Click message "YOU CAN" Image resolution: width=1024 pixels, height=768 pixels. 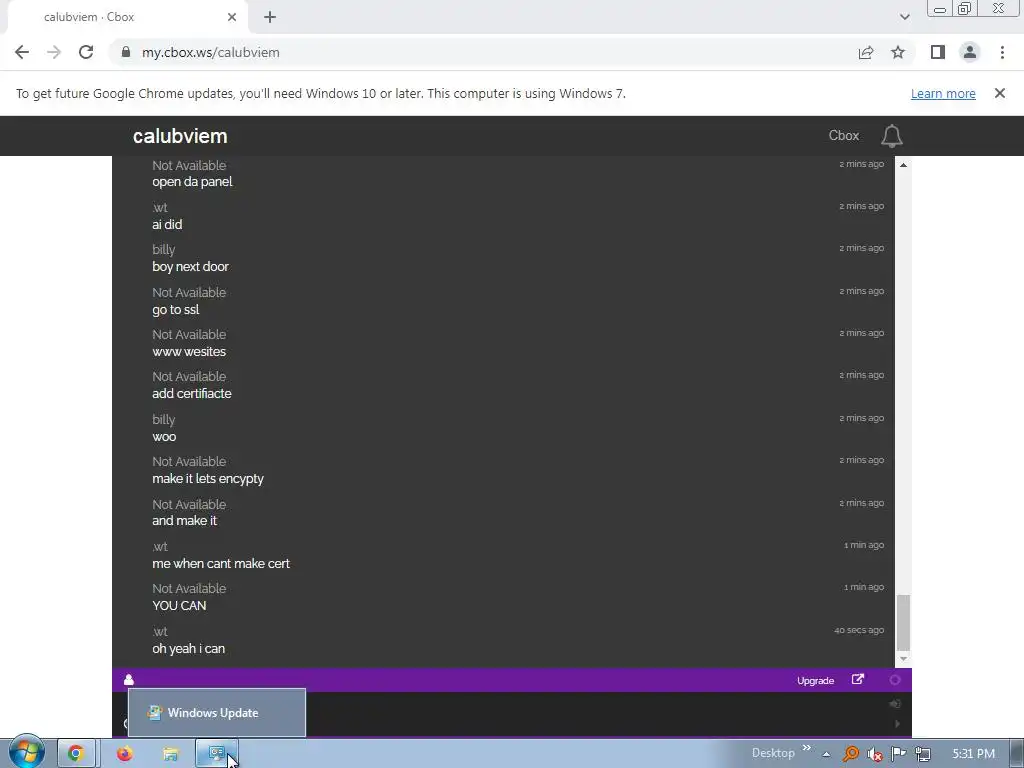[x=179, y=605]
